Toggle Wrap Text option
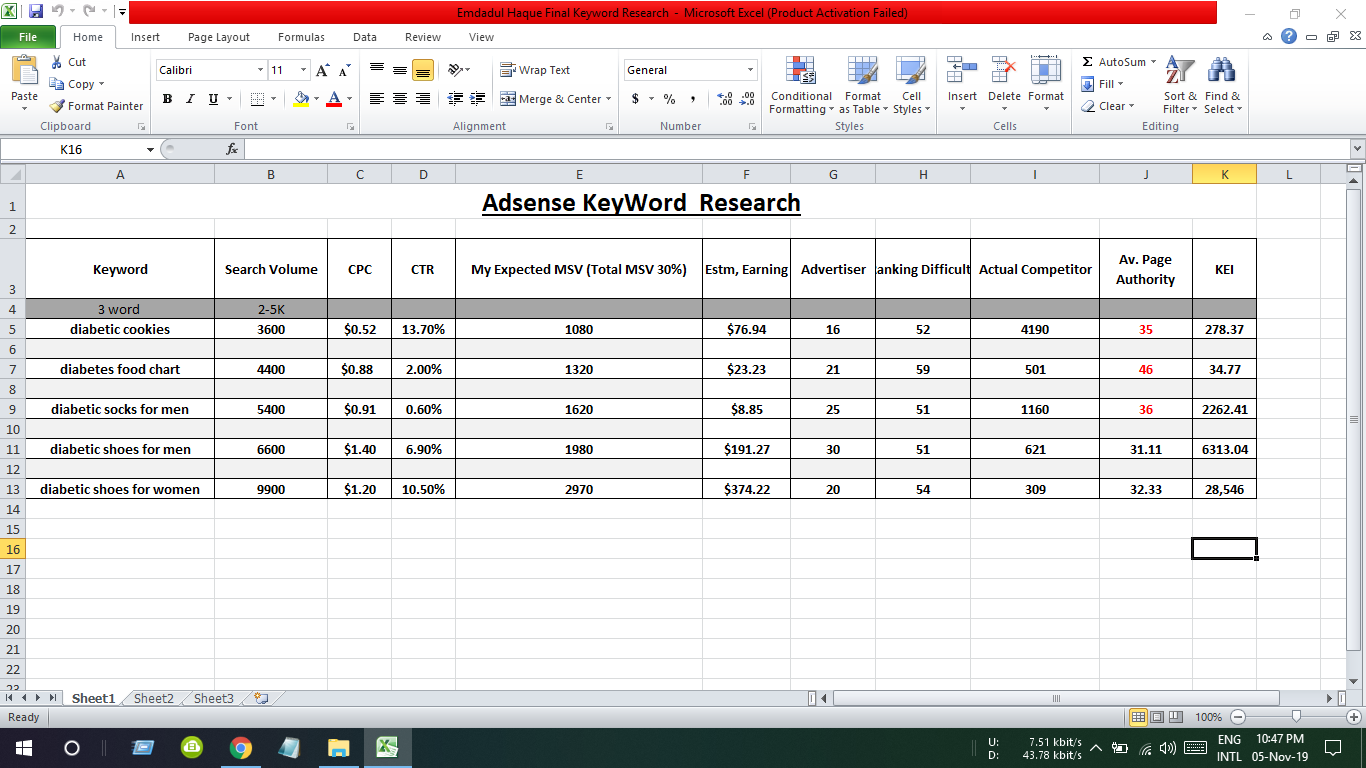The width and height of the screenshot is (1366, 768). pyautogui.click(x=535, y=70)
